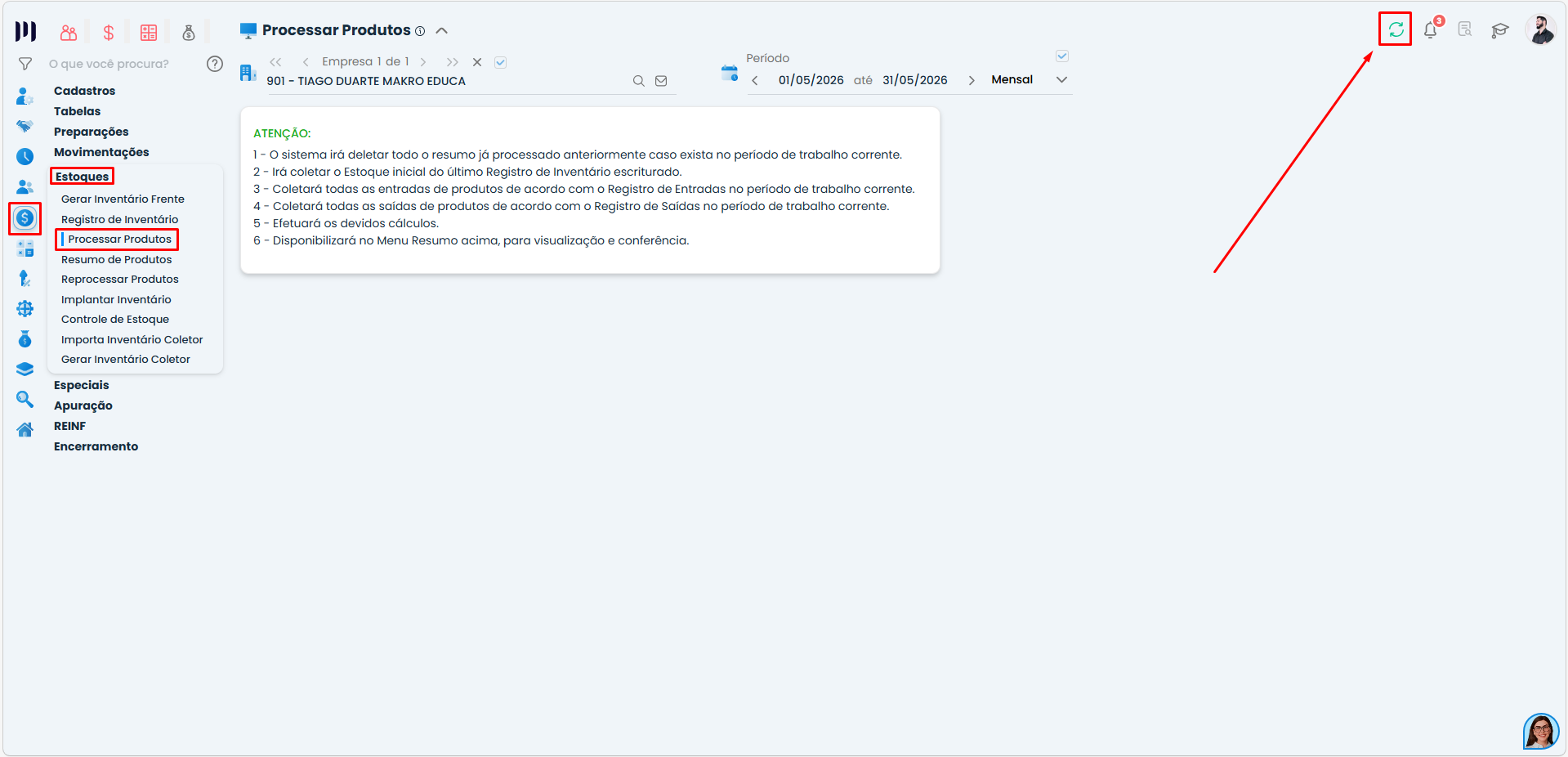Open Reprocessar Produtos

(x=119, y=279)
